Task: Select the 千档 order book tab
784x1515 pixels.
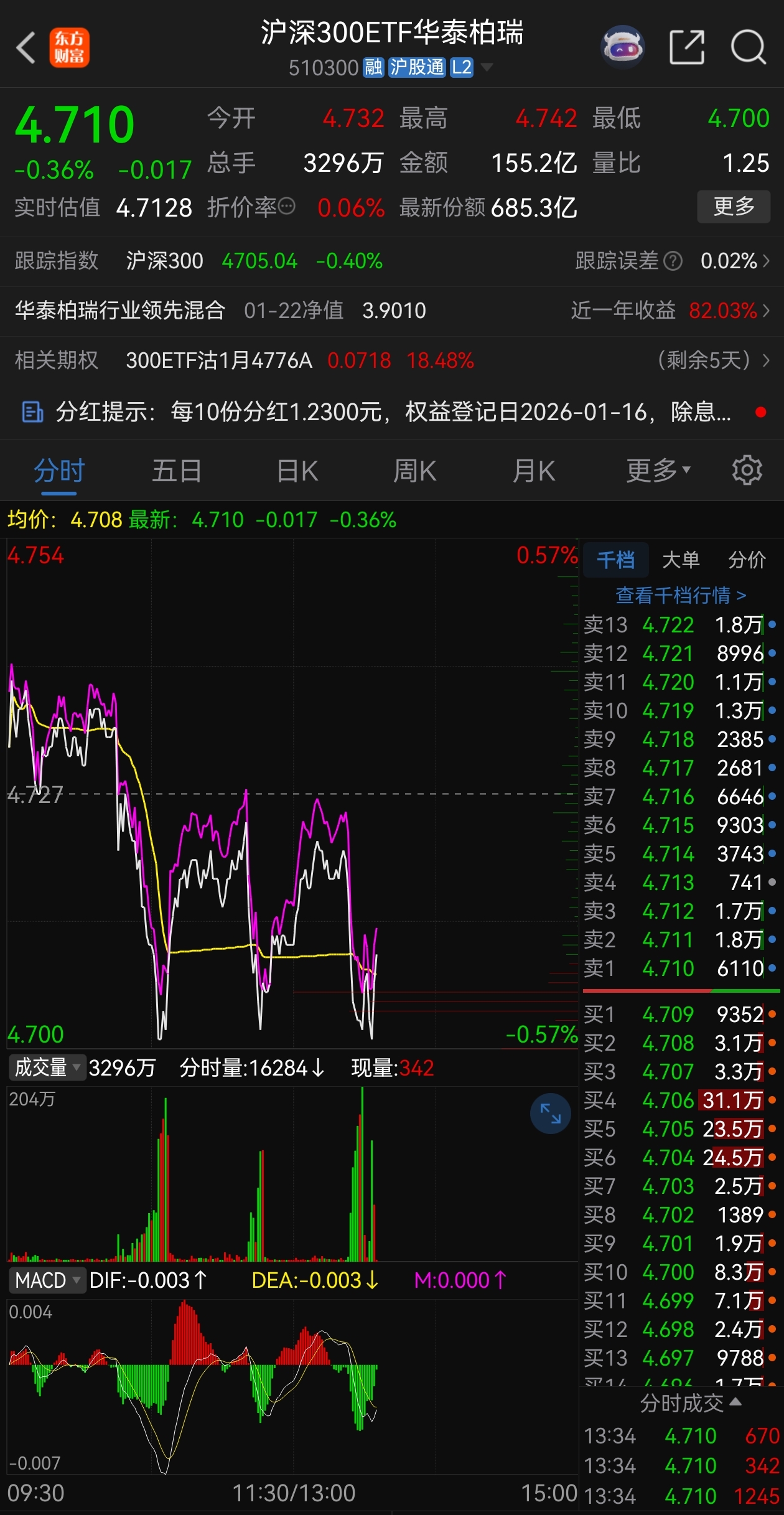Action: coord(615,560)
